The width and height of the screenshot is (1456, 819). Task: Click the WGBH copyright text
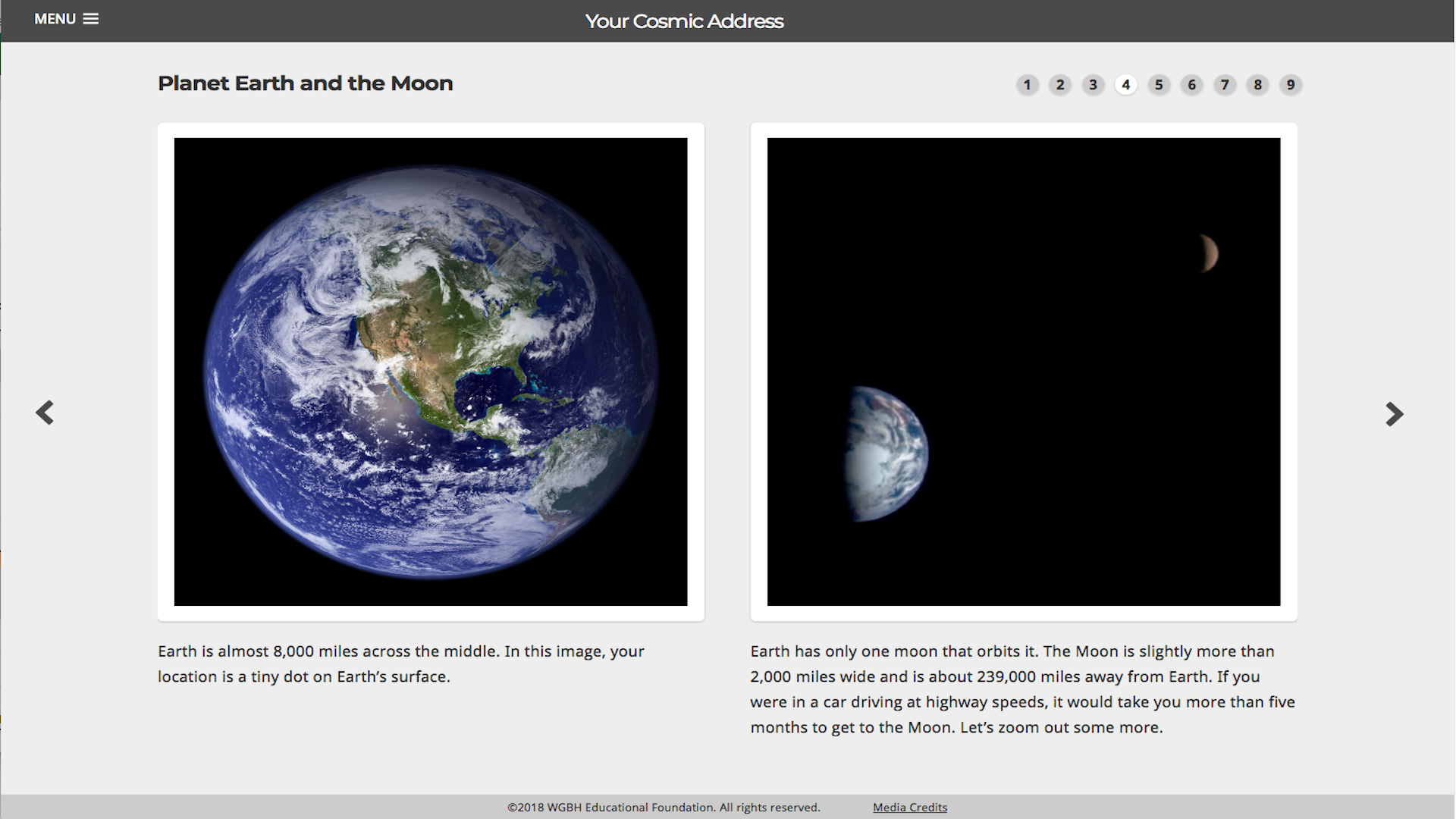(x=663, y=807)
